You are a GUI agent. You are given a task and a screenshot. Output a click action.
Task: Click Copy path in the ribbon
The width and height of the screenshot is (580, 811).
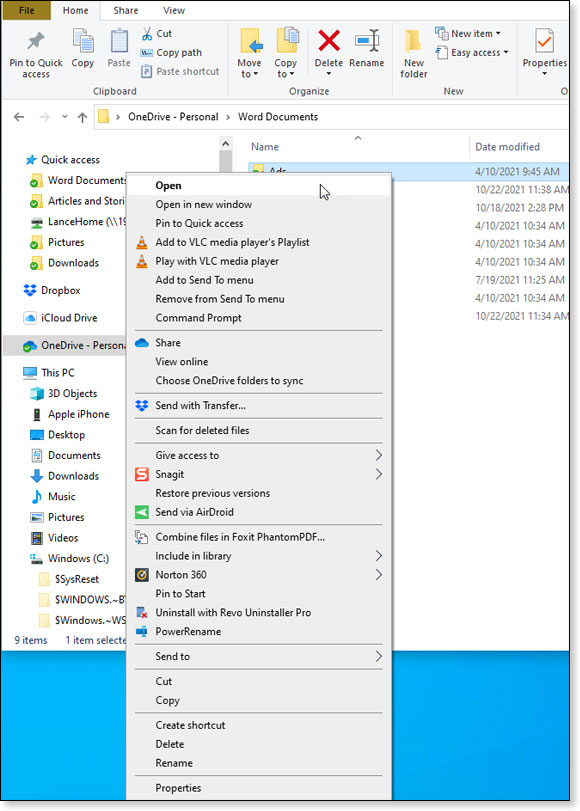(171, 53)
